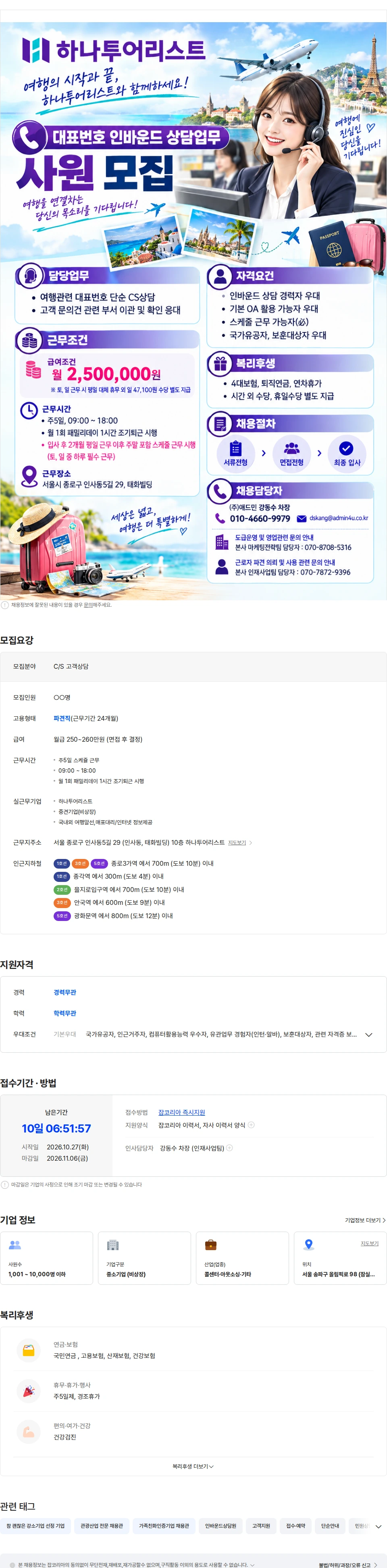Viewport: 387px width, 1568px height.
Task: Click the 참 괜찮은 강소기업 선정 기업 tag
Action: 35,1525
